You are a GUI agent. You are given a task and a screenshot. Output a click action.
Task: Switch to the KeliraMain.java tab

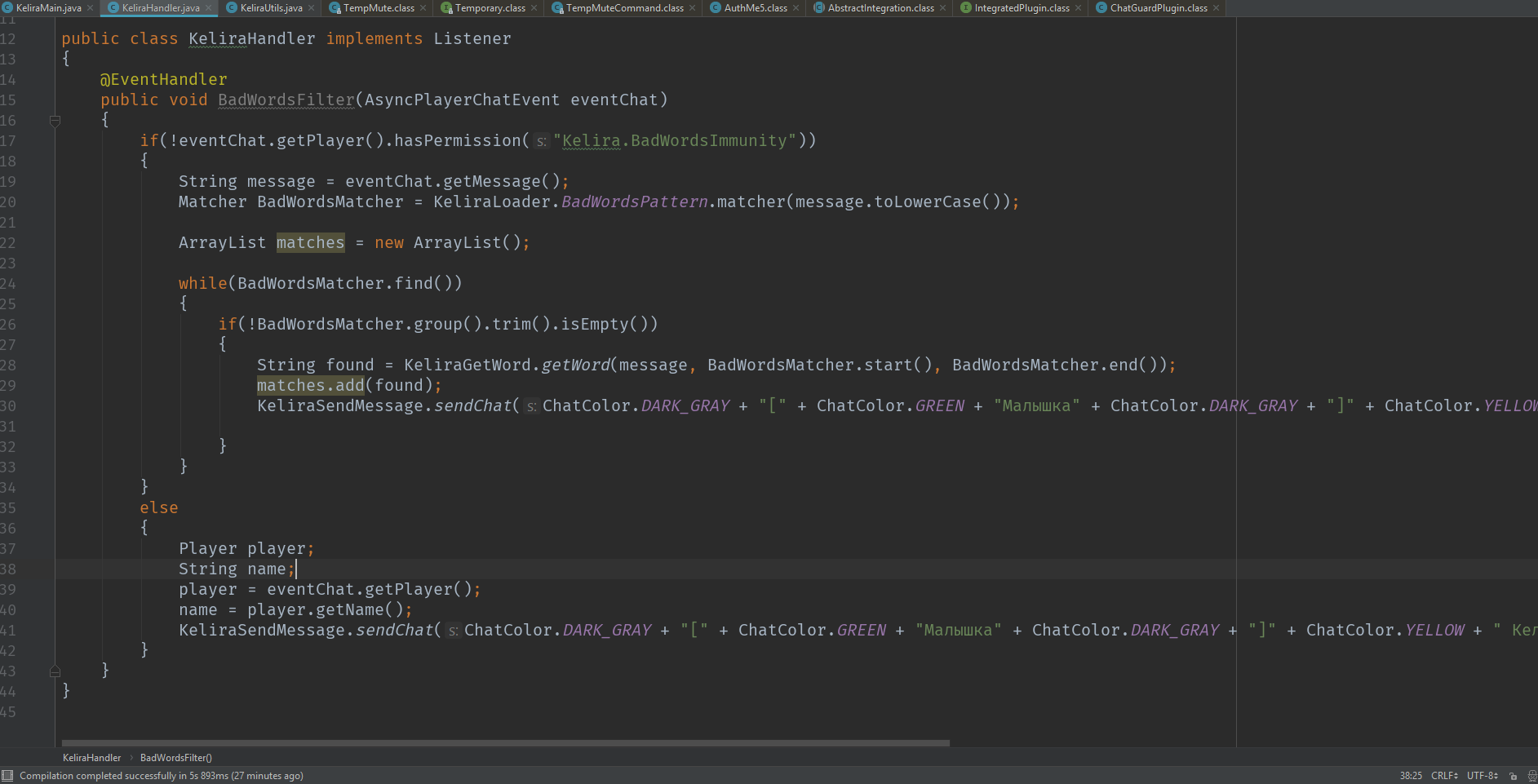(x=48, y=8)
